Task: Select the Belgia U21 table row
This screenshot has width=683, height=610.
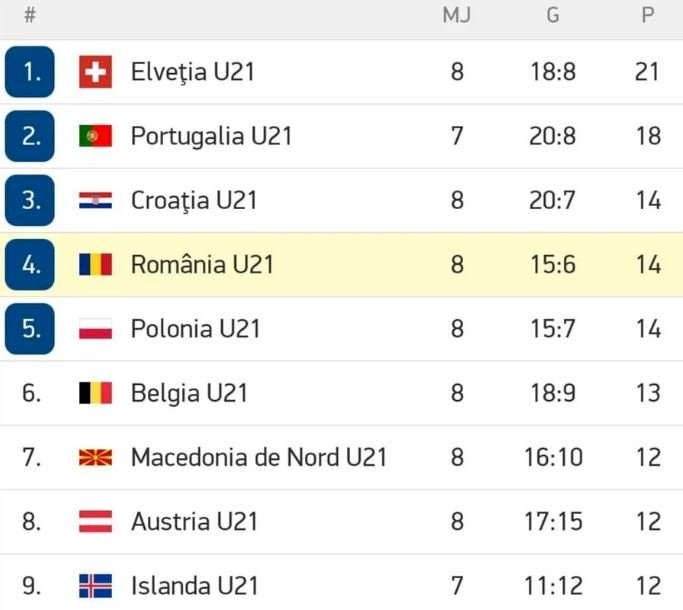Action: (342, 393)
